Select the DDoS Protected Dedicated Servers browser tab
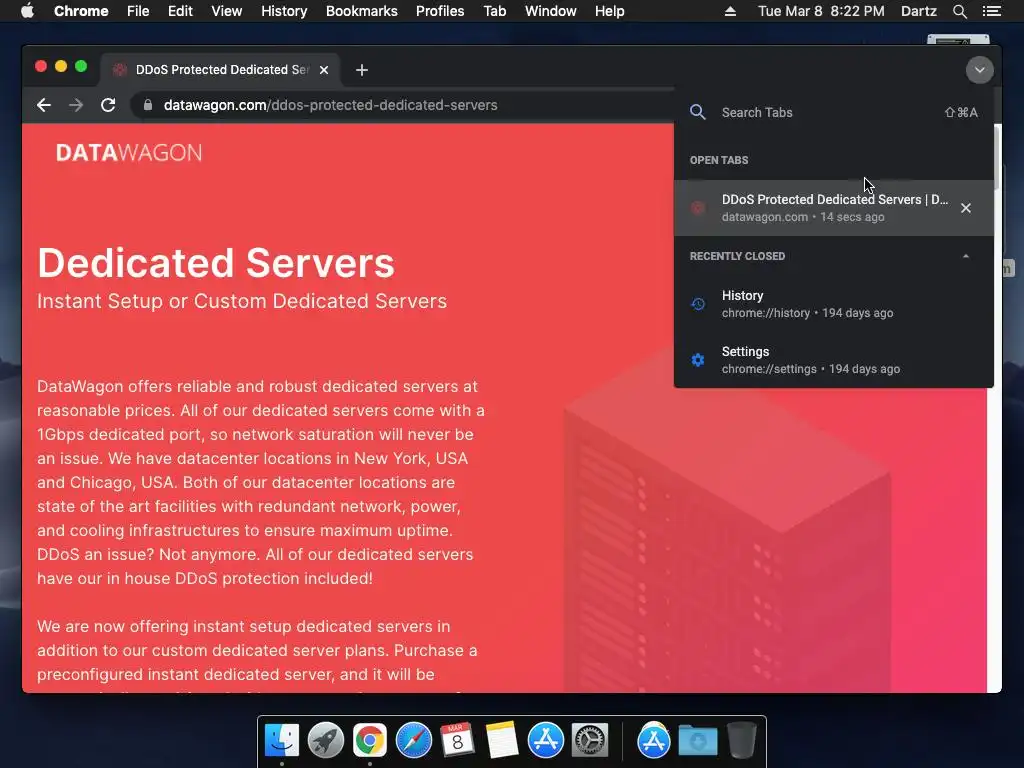 tap(220, 70)
